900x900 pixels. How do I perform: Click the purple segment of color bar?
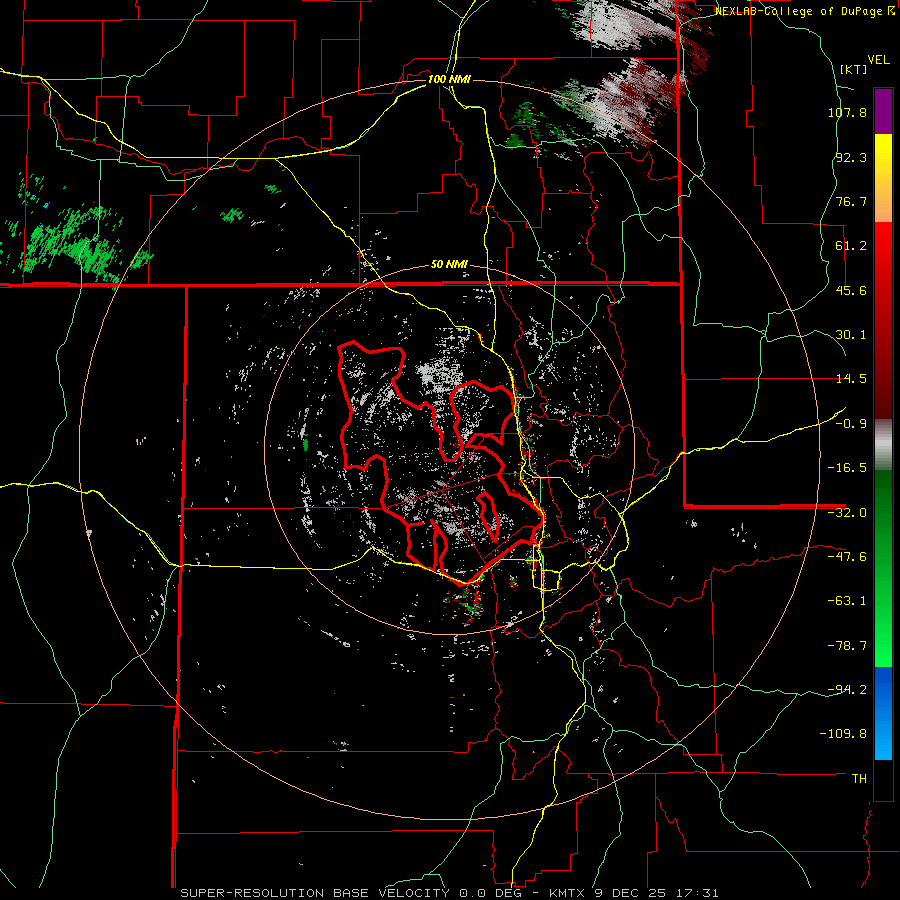coord(883,111)
